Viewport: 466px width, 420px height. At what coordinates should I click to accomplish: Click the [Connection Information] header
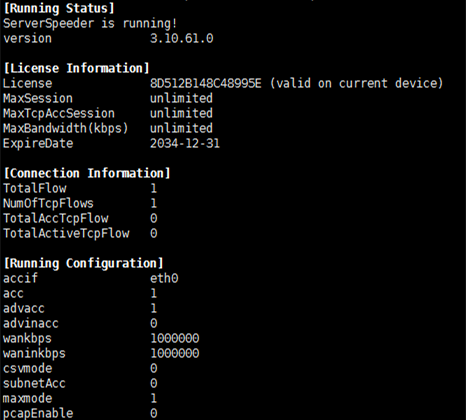pyautogui.click(x=87, y=173)
